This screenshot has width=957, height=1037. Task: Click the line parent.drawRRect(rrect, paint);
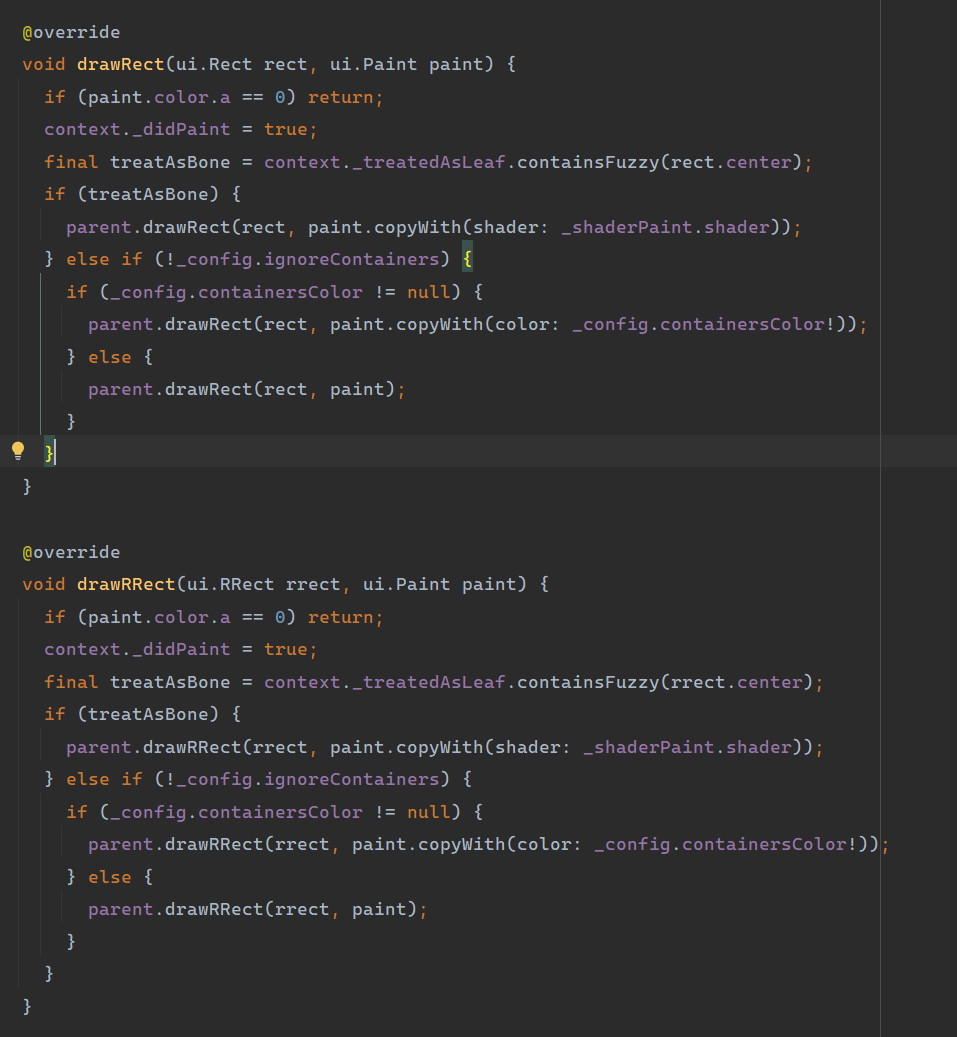tap(258, 909)
